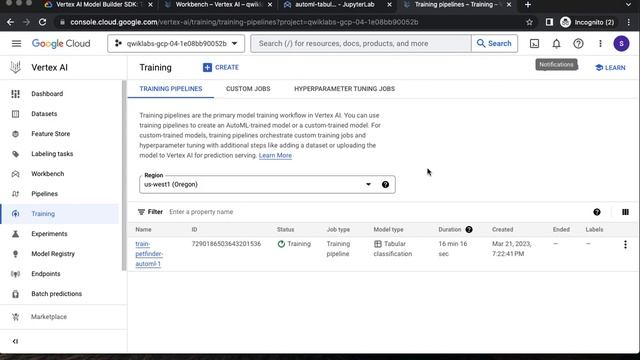This screenshot has width=640, height=360.
Task: Click the Pipelines sidebar icon
Action: click(x=16, y=194)
